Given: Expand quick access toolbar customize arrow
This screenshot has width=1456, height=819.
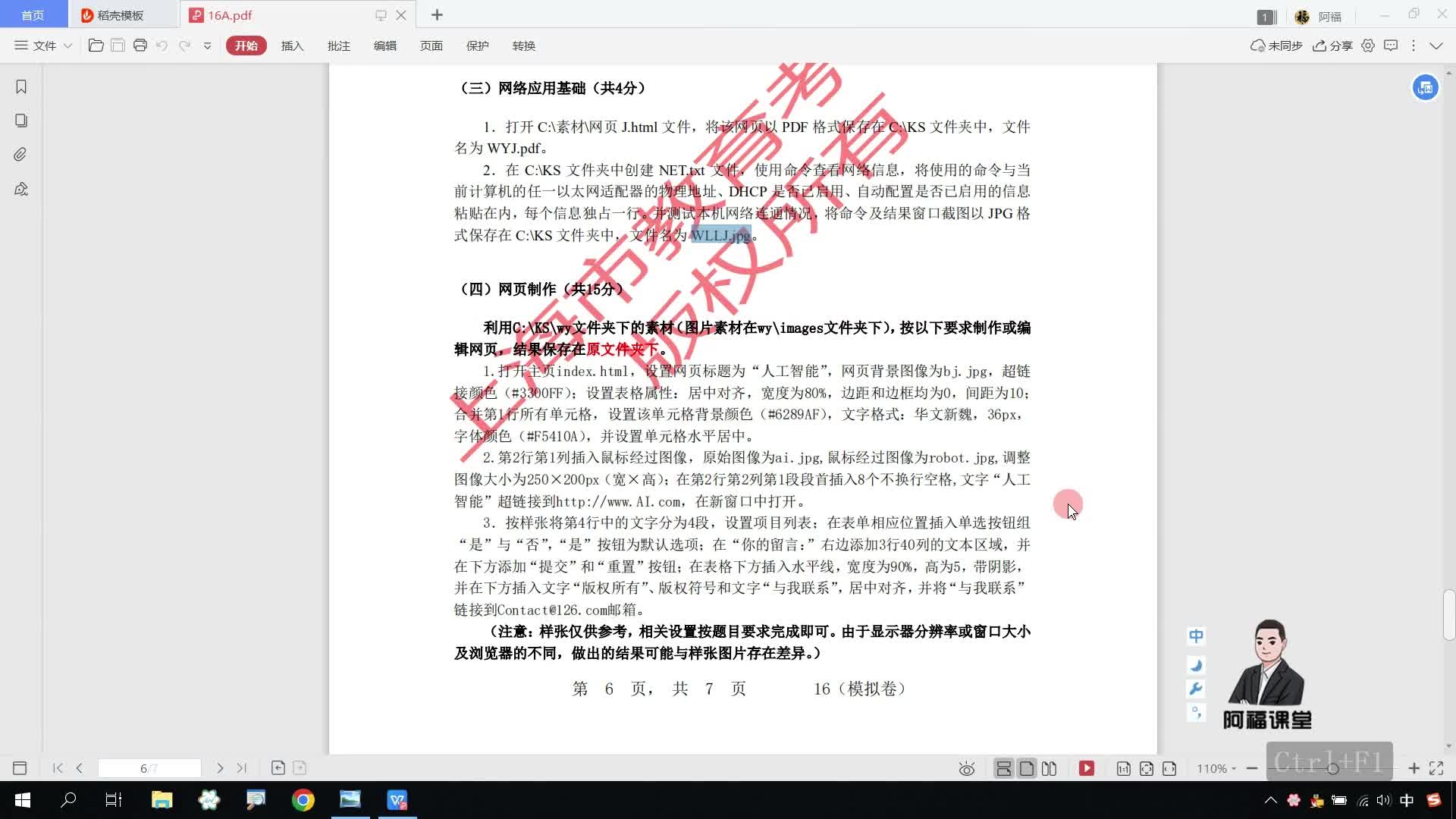Looking at the screenshot, I should coord(207,45).
